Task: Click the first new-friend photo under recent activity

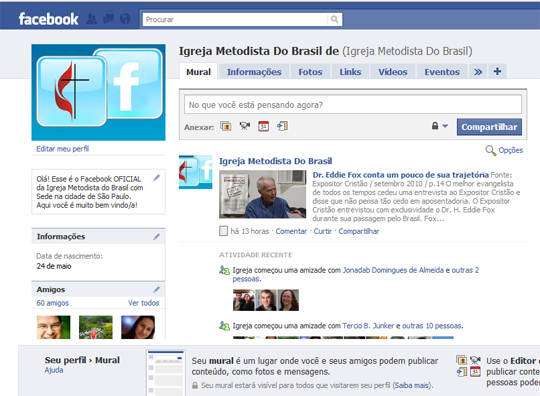Action: (x=243, y=300)
